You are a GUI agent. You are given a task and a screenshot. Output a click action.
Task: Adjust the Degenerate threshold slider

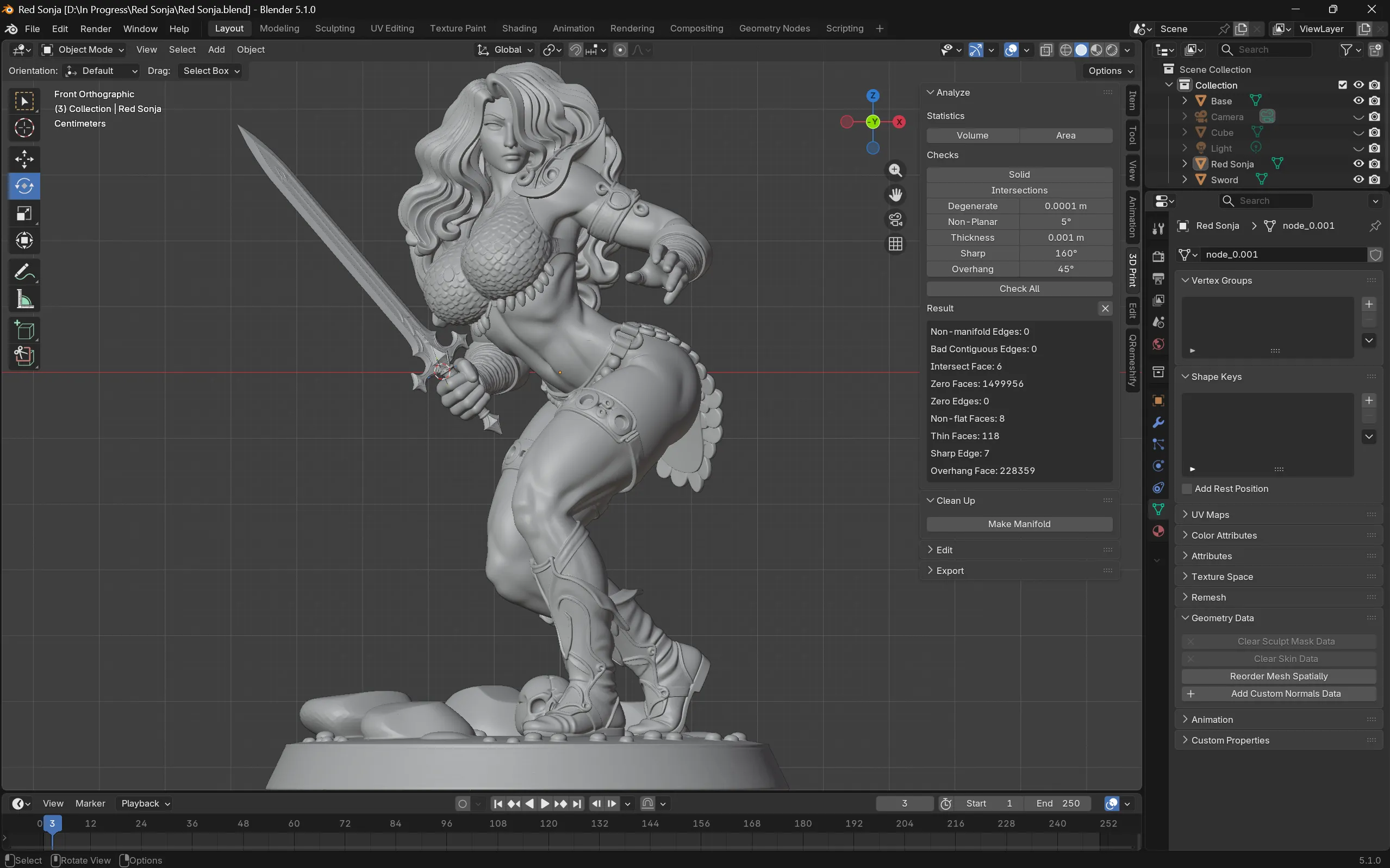click(x=1065, y=206)
